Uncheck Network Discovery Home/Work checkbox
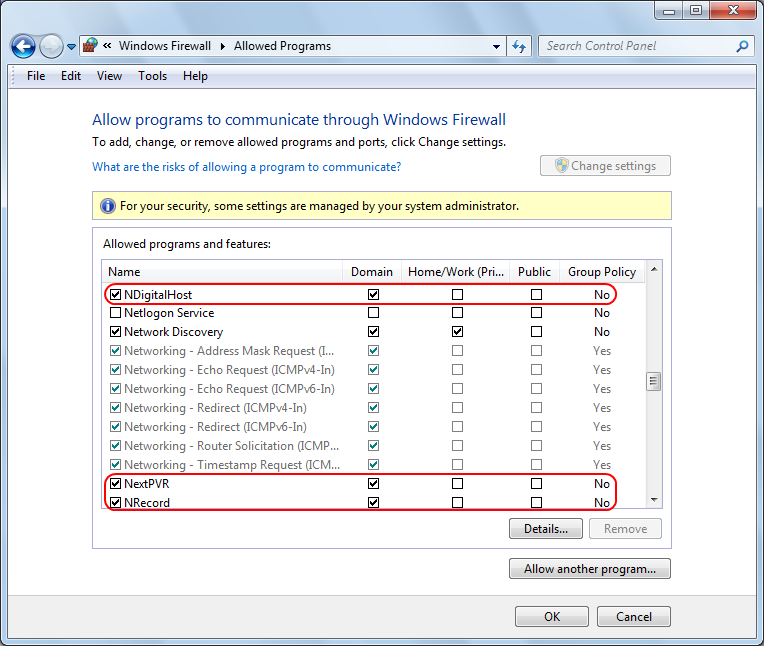This screenshot has height=646, width=764. click(x=457, y=332)
